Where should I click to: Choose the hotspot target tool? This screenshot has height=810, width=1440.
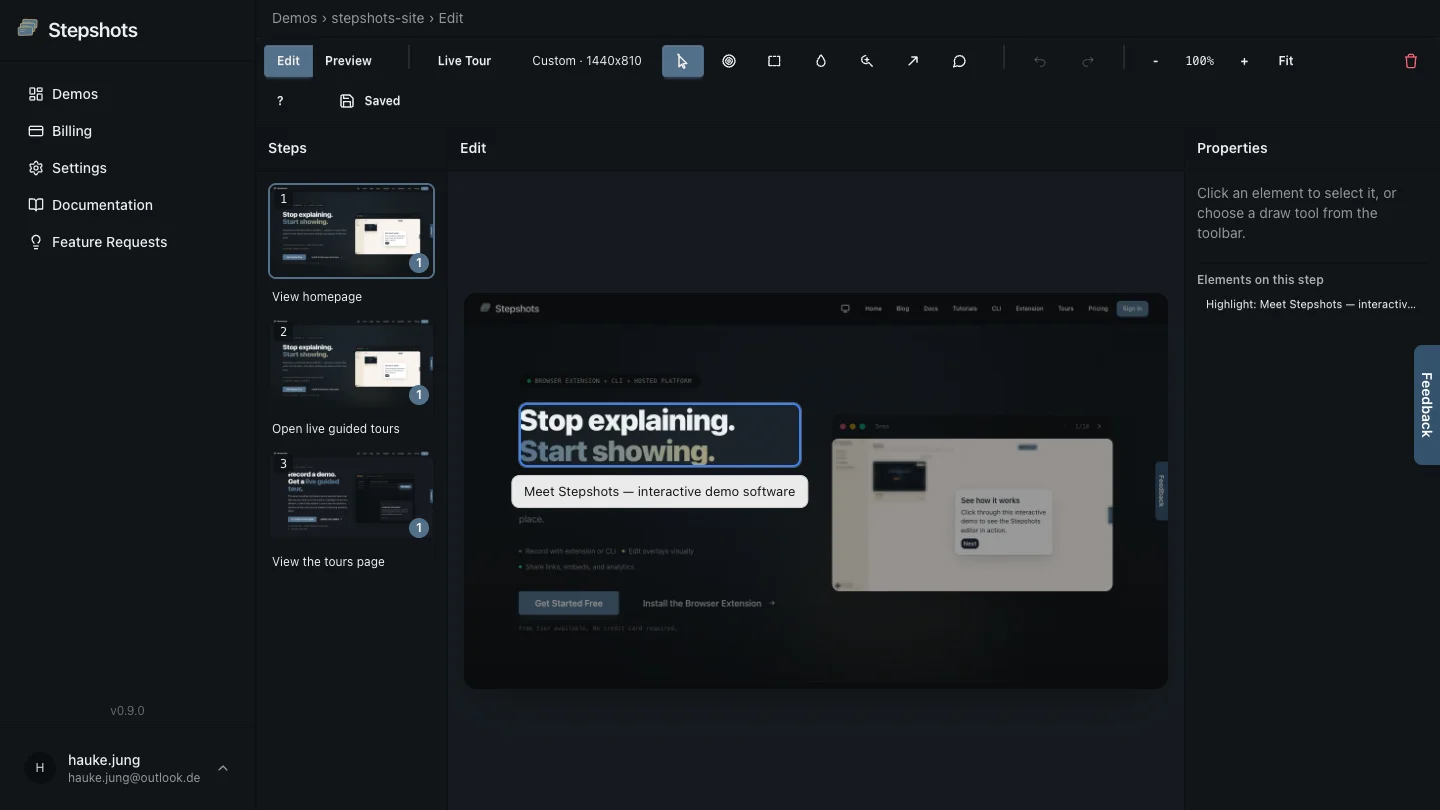pos(729,61)
